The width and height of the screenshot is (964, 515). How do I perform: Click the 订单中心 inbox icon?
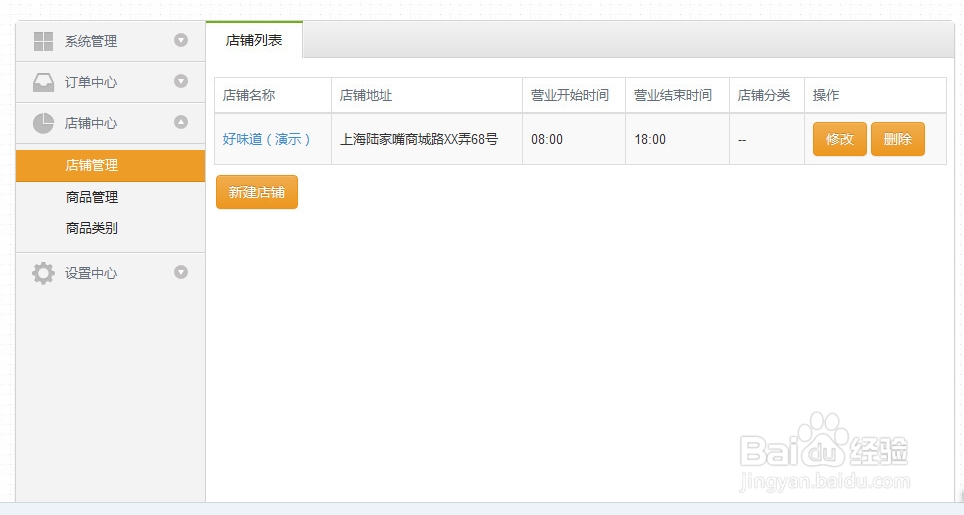(x=43, y=82)
